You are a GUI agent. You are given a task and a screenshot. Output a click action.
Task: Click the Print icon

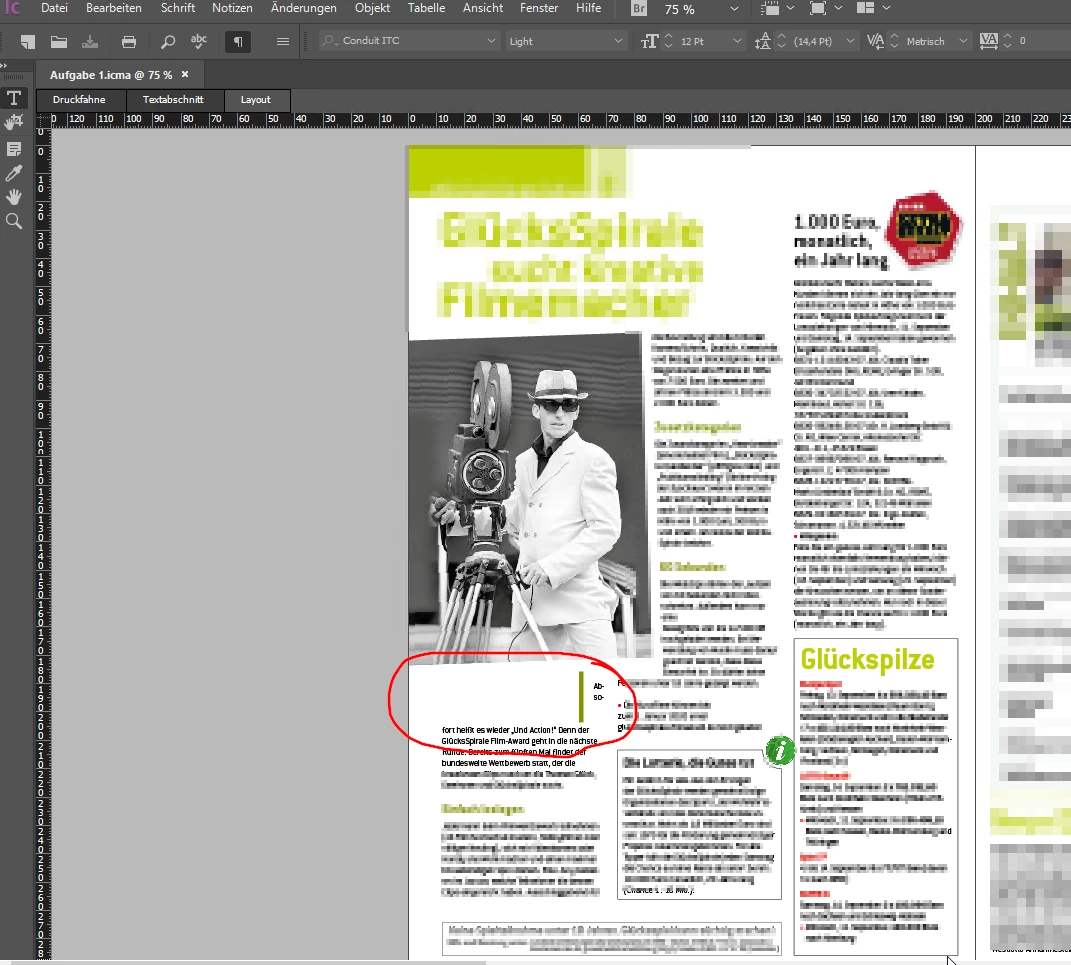pos(128,42)
